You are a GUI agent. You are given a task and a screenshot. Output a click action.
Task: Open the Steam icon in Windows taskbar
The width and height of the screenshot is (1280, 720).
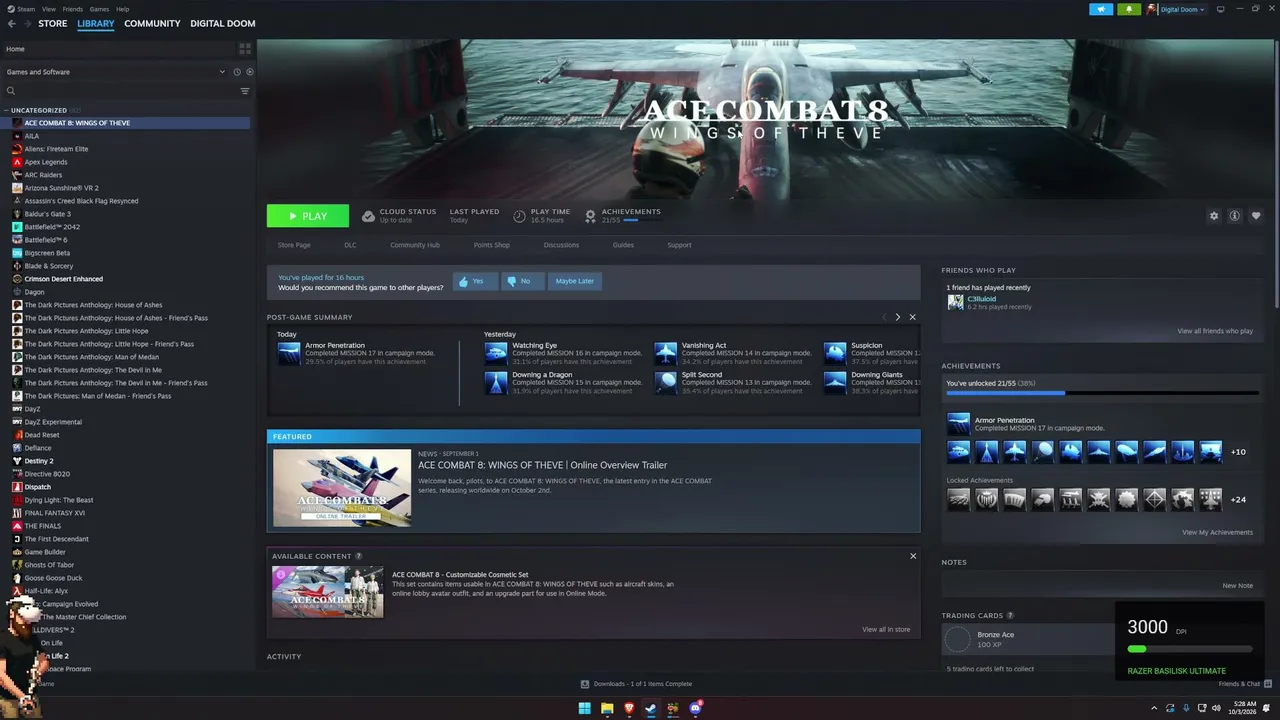tap(651, 709)
